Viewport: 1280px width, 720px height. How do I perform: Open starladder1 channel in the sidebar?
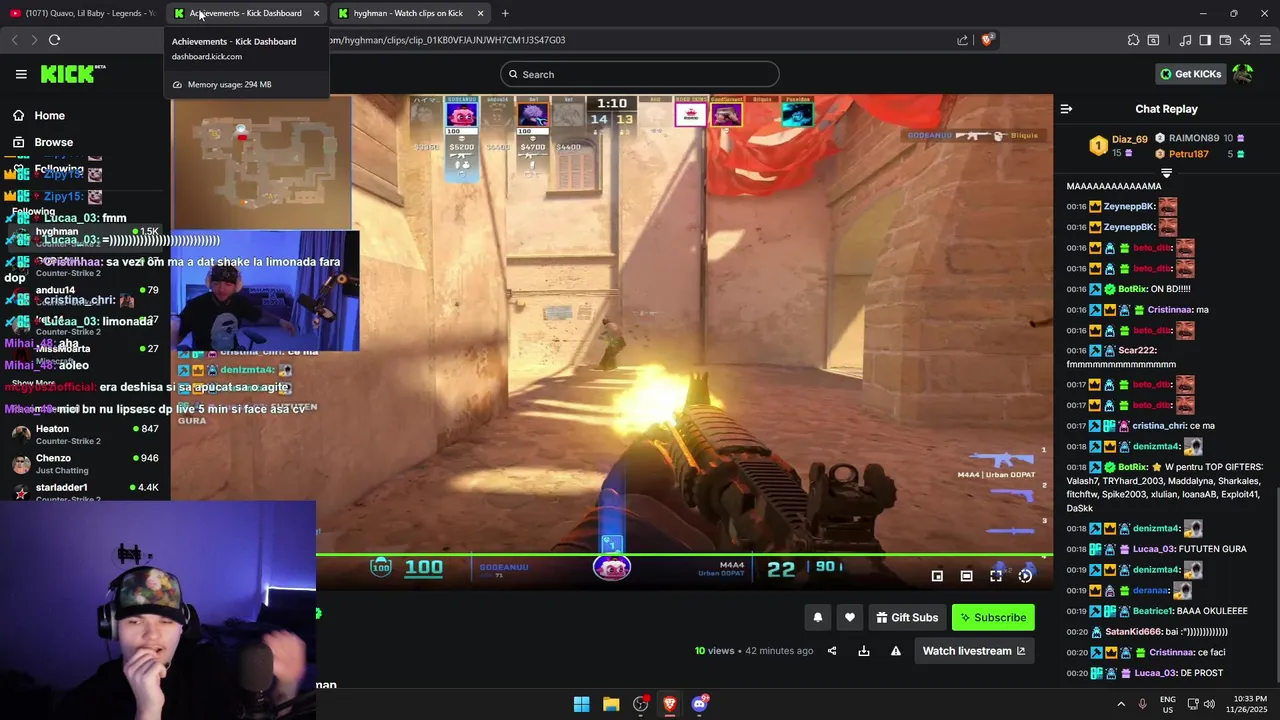tap(85, 492)
